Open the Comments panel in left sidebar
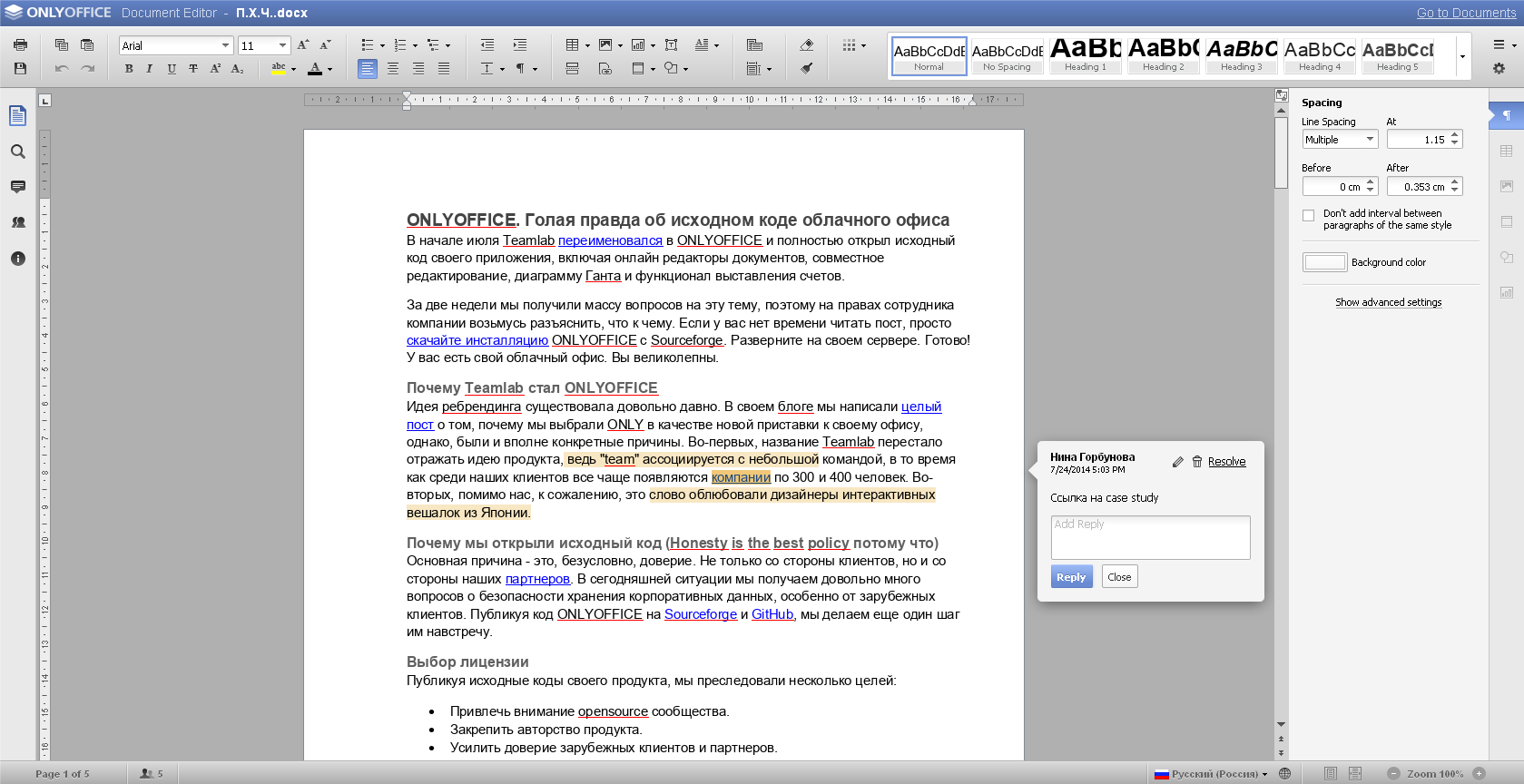1524x784 pixels. click(18, 187)
